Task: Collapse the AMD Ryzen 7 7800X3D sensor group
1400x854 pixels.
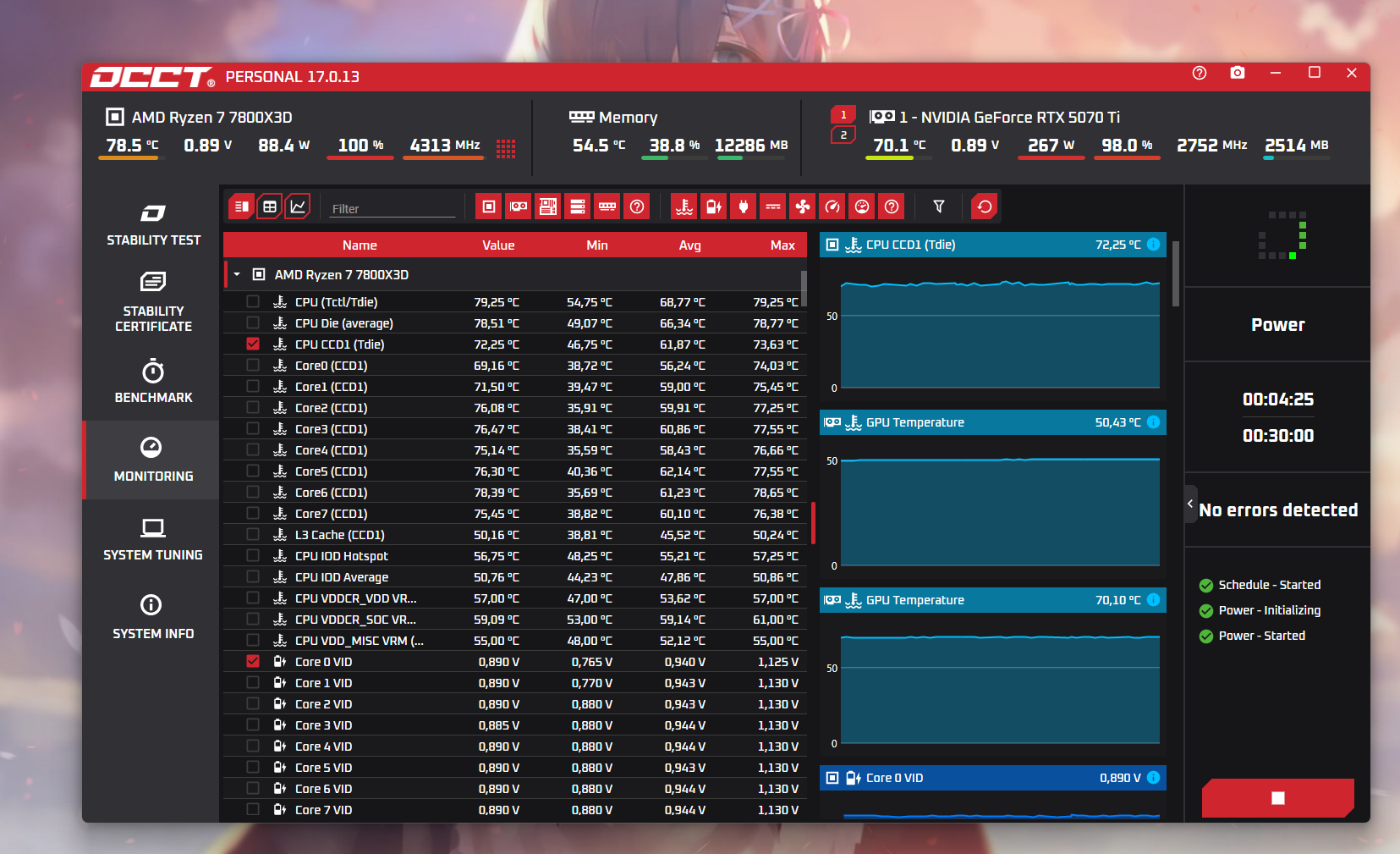Action: (237, 274)
